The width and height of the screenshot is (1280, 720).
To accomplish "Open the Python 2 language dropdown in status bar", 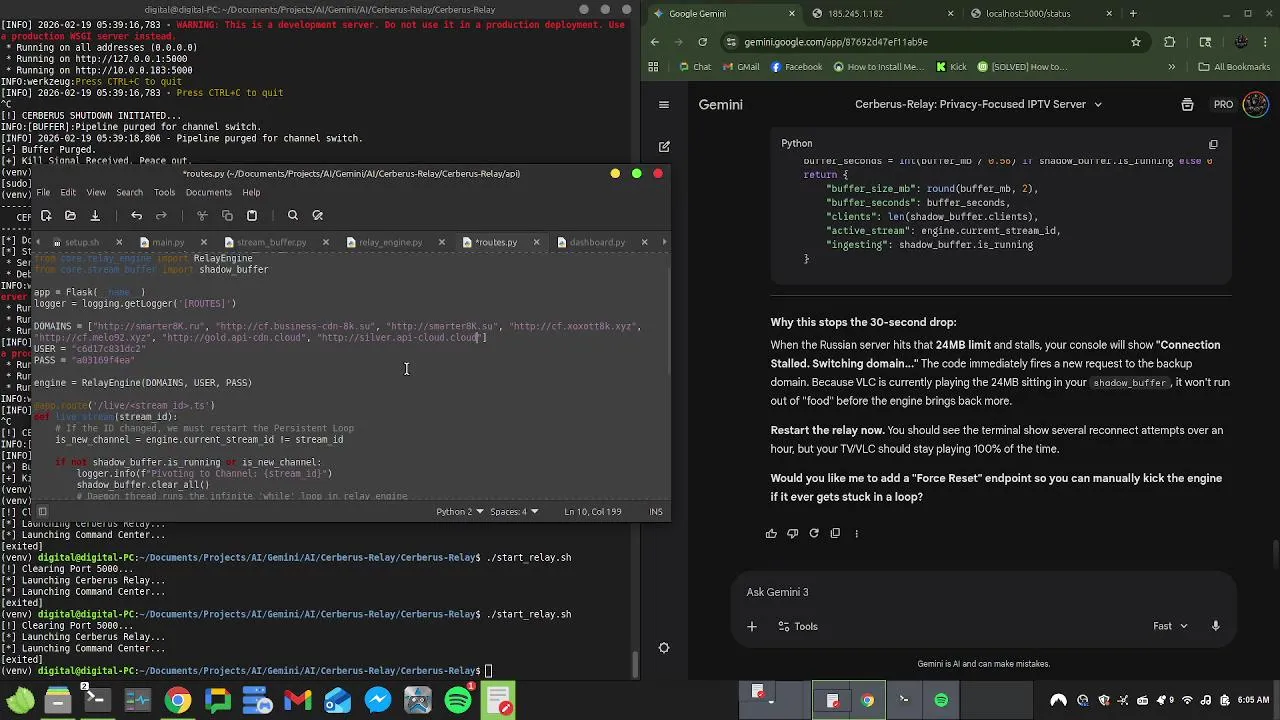I will 460,512.
